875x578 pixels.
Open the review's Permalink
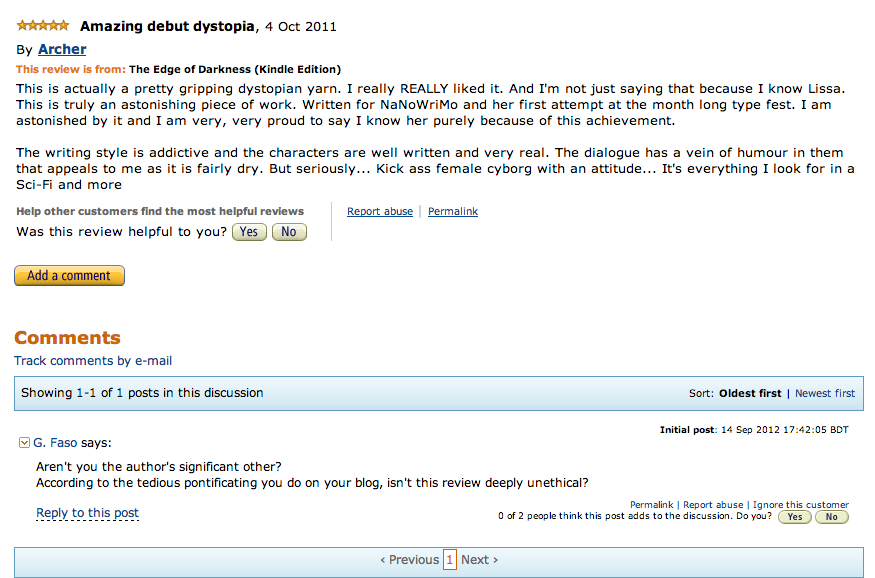pyautogui.click(x=453, y=212)
